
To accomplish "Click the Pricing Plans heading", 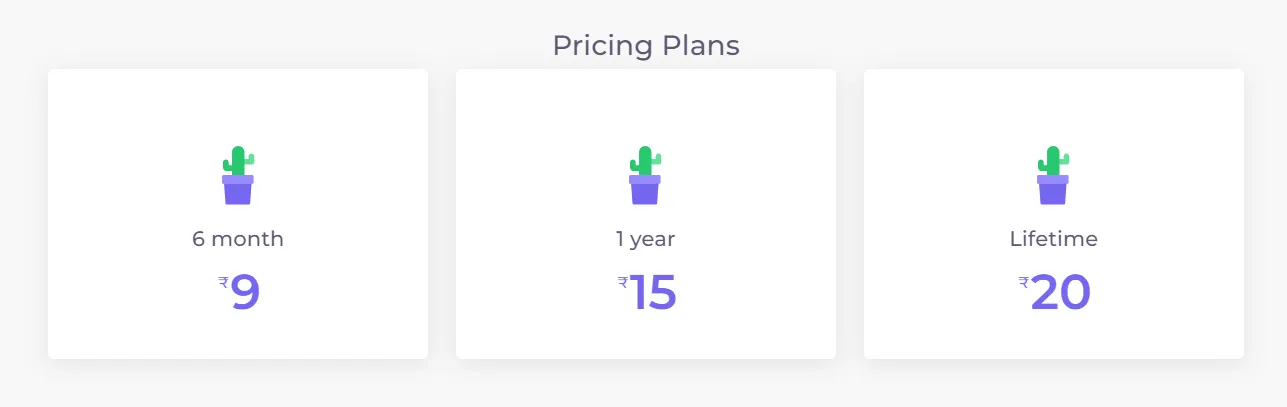I will coord(646,46).
